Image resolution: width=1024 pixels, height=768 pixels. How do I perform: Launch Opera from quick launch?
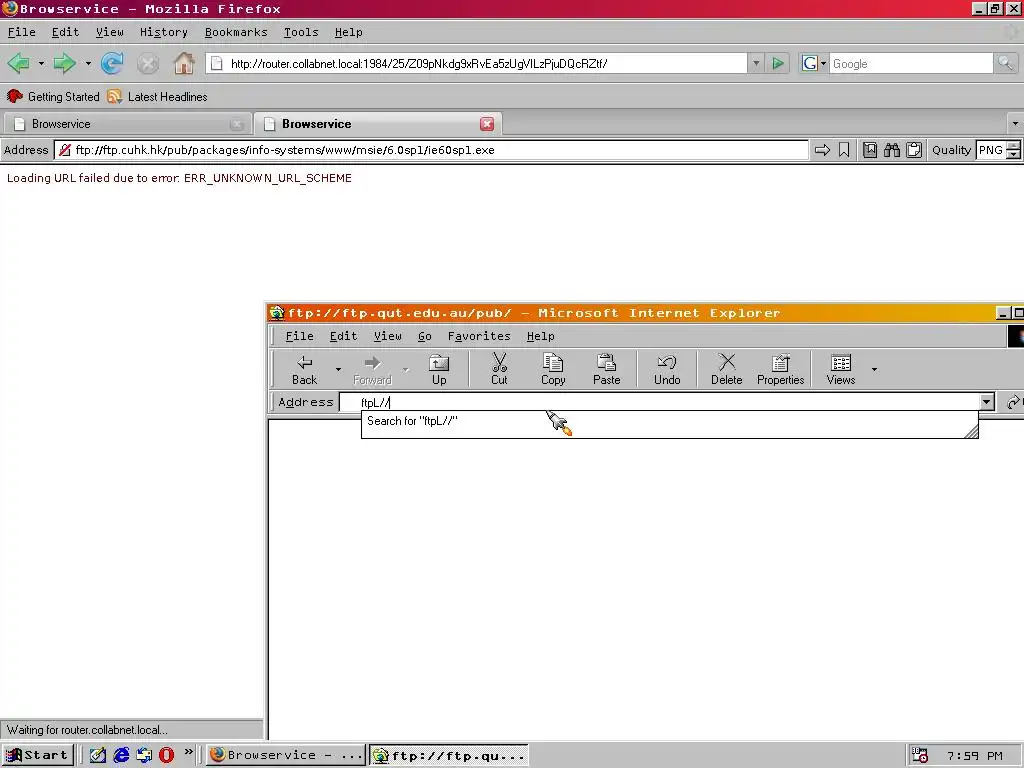pos(167,755)
